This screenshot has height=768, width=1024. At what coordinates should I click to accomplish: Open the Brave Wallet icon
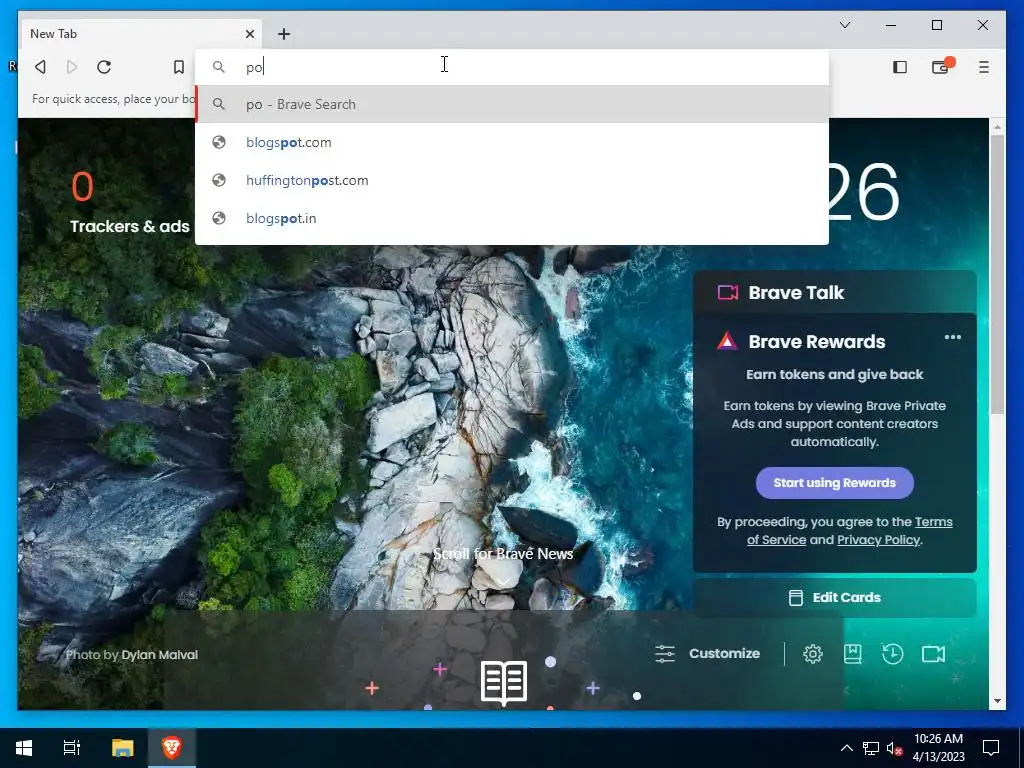point(941,67)
